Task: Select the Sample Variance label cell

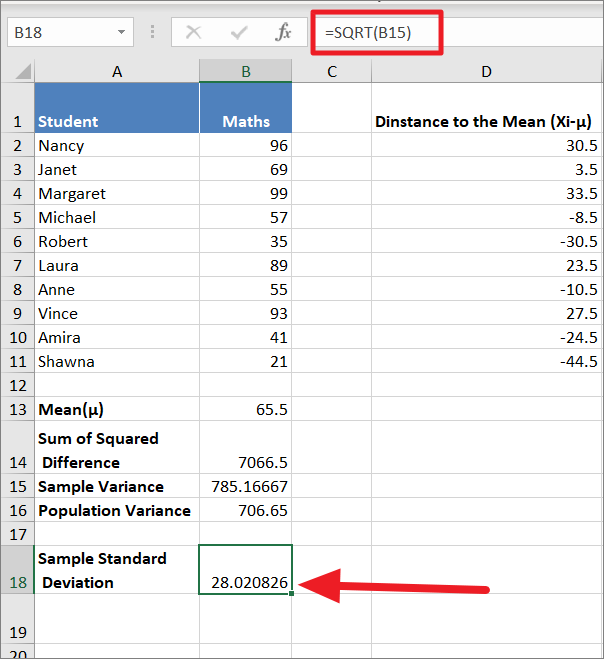Action: [117, 486]
